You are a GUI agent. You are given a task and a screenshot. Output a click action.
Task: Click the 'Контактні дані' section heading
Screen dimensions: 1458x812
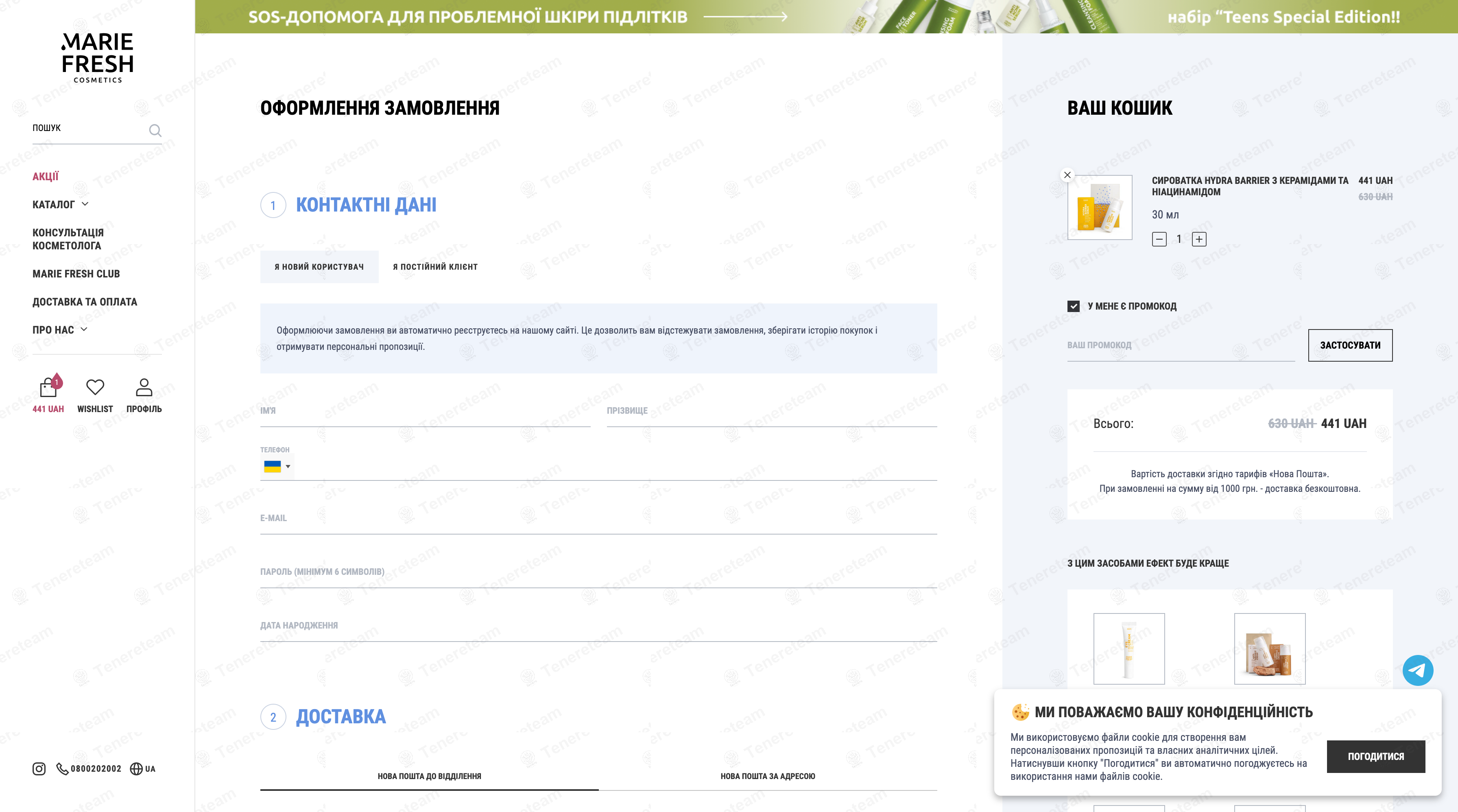coord(366,205)
